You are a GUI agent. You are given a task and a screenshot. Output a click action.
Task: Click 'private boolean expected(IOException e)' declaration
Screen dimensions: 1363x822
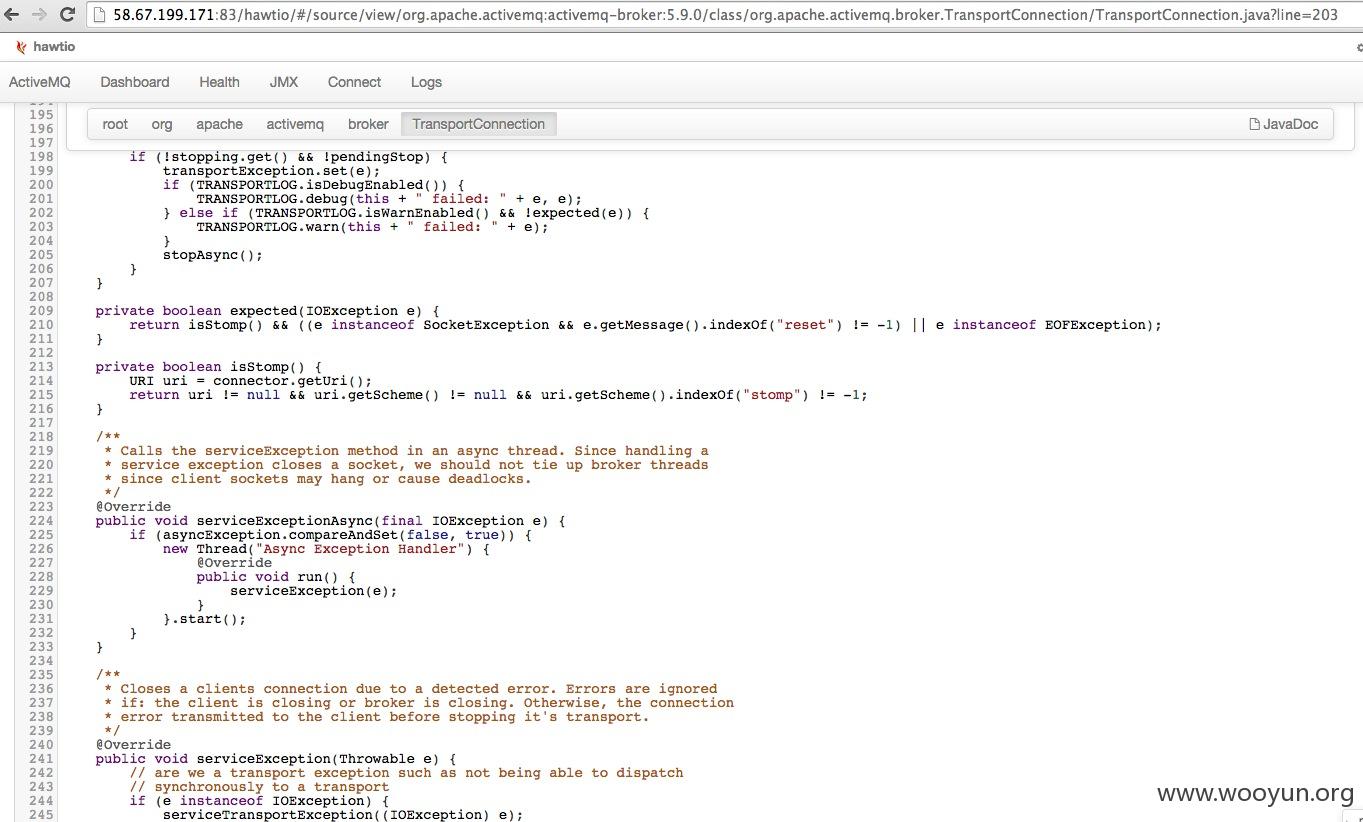tap(267, 310)
